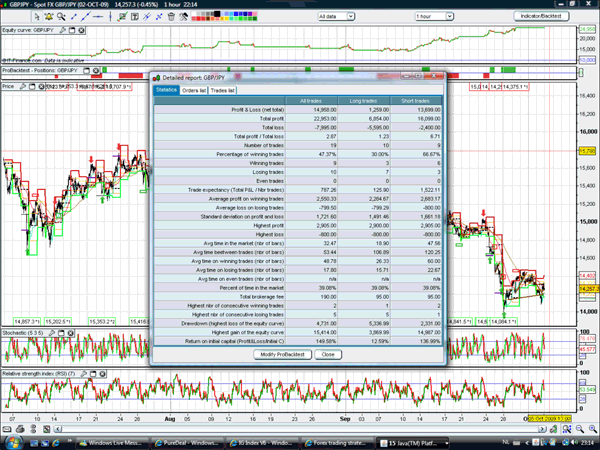Pick the pink color swatch

coord(255,14)
